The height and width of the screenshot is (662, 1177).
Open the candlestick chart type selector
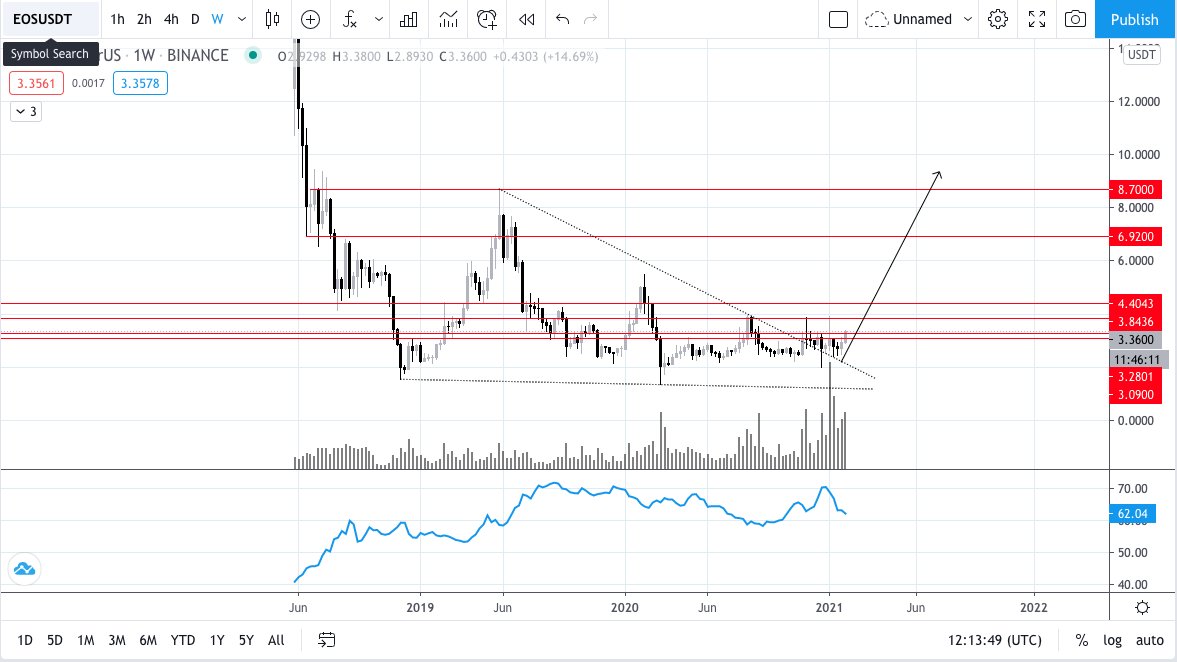272,20
